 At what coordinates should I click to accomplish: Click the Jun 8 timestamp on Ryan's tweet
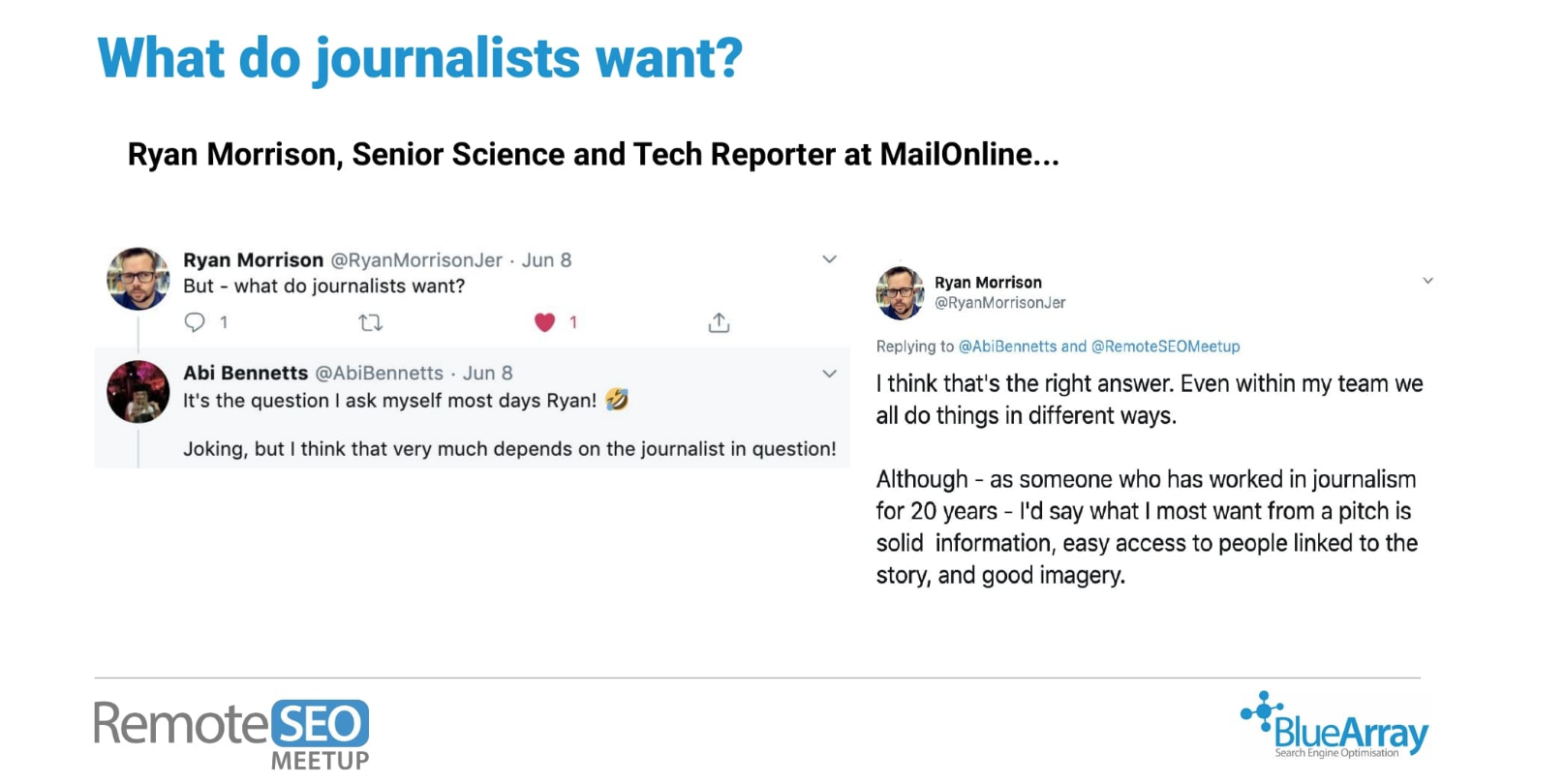click(546, 260)
